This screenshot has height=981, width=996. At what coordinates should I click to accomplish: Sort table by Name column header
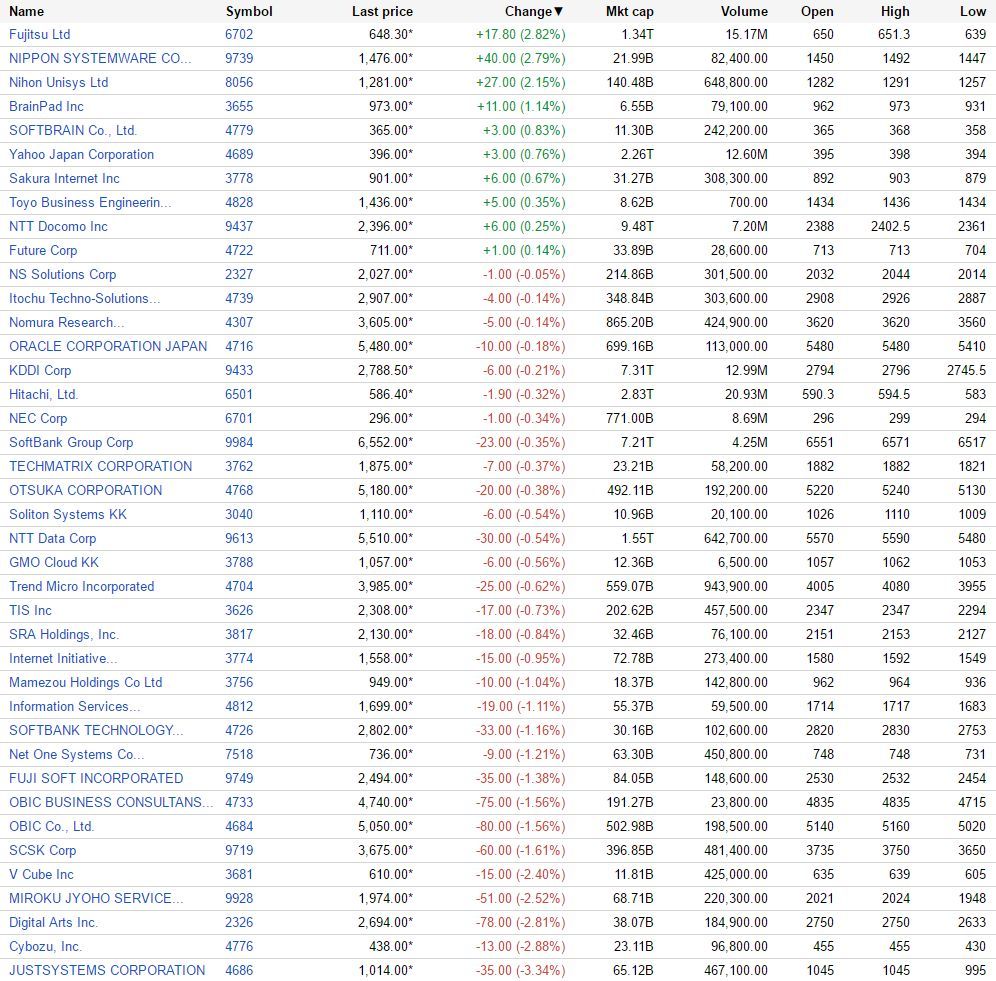click(x=27, y=11)
